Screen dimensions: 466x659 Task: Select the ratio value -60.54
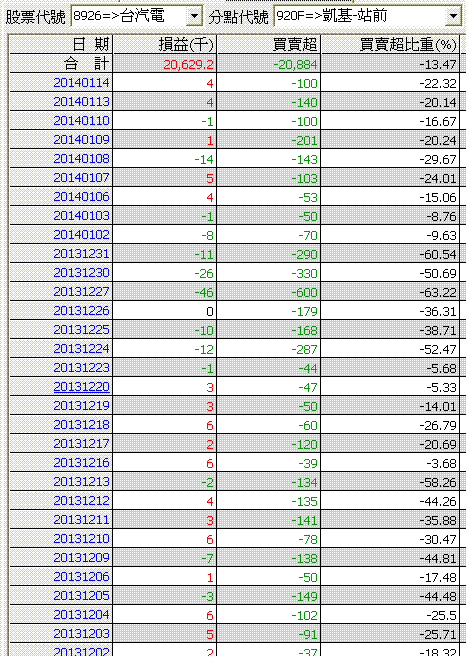coord(438,255)
